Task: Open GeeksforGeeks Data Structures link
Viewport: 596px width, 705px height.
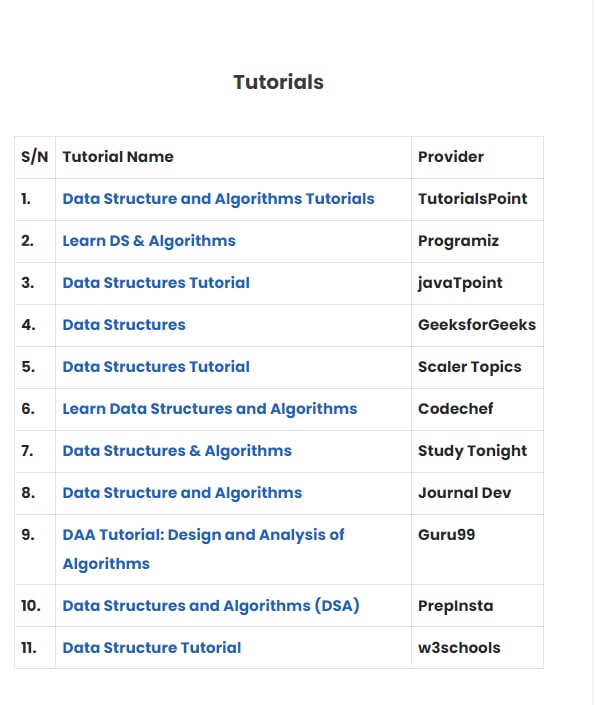Action: [124, 325]
